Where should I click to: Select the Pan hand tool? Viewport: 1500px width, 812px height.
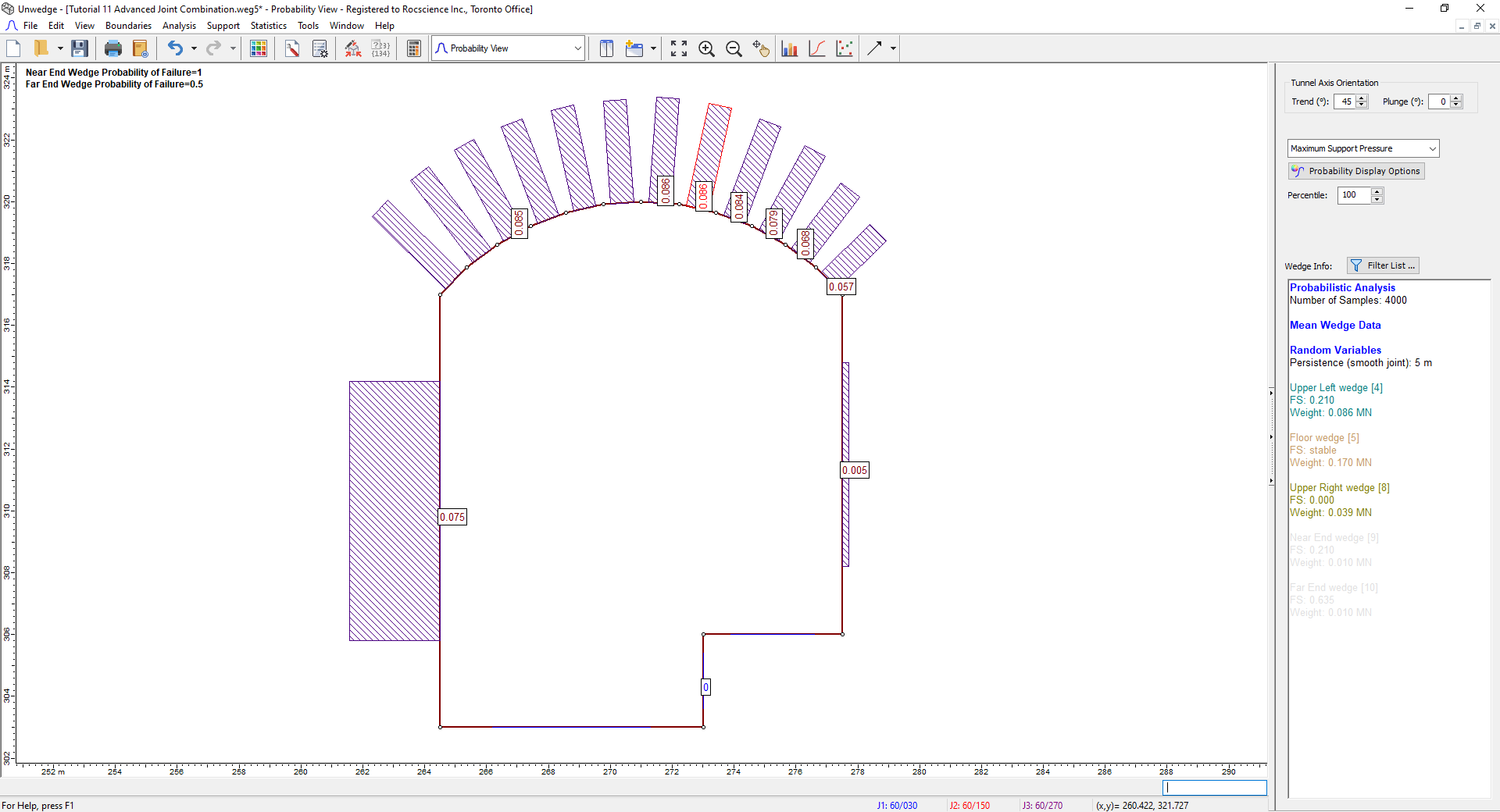(761, 48)
